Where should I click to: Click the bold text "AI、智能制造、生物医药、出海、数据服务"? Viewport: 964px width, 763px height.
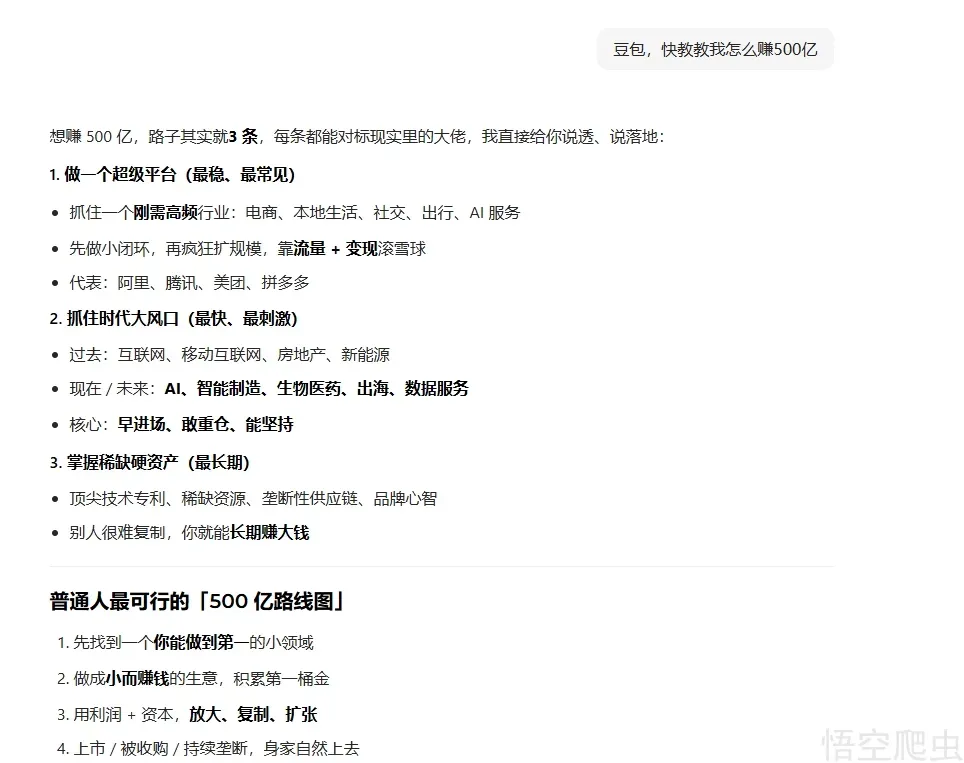pyautogui.click(x=316, y=389)
